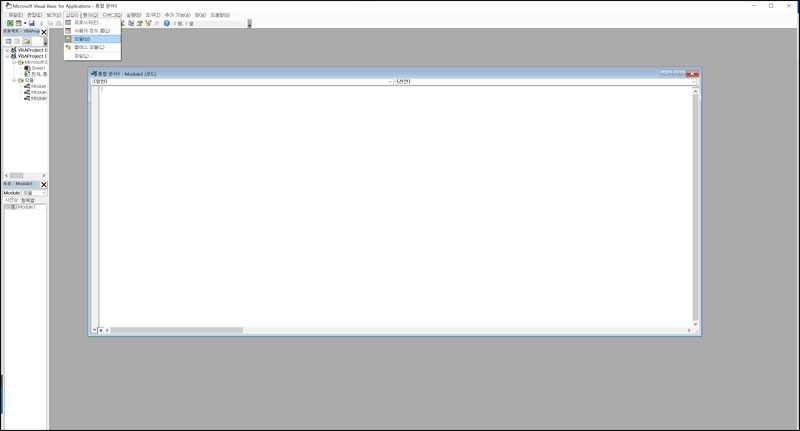Close the Properties panel for Module1
Screen dimensions: 800x431
pos(43,184)
